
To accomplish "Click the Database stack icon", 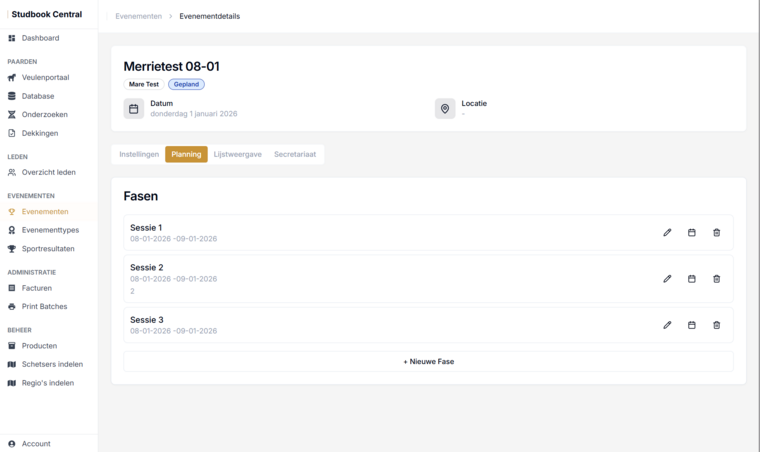I will (12, 96).
